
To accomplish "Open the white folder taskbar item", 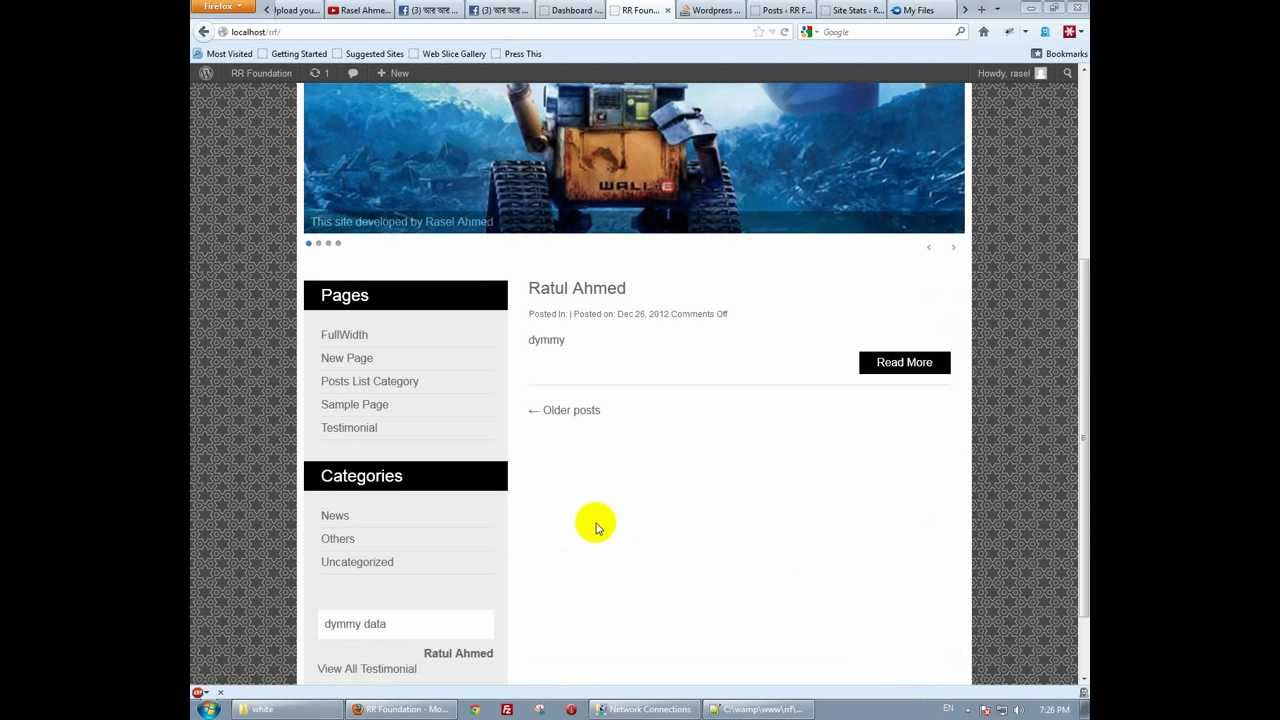I will (x=286, y=709).
